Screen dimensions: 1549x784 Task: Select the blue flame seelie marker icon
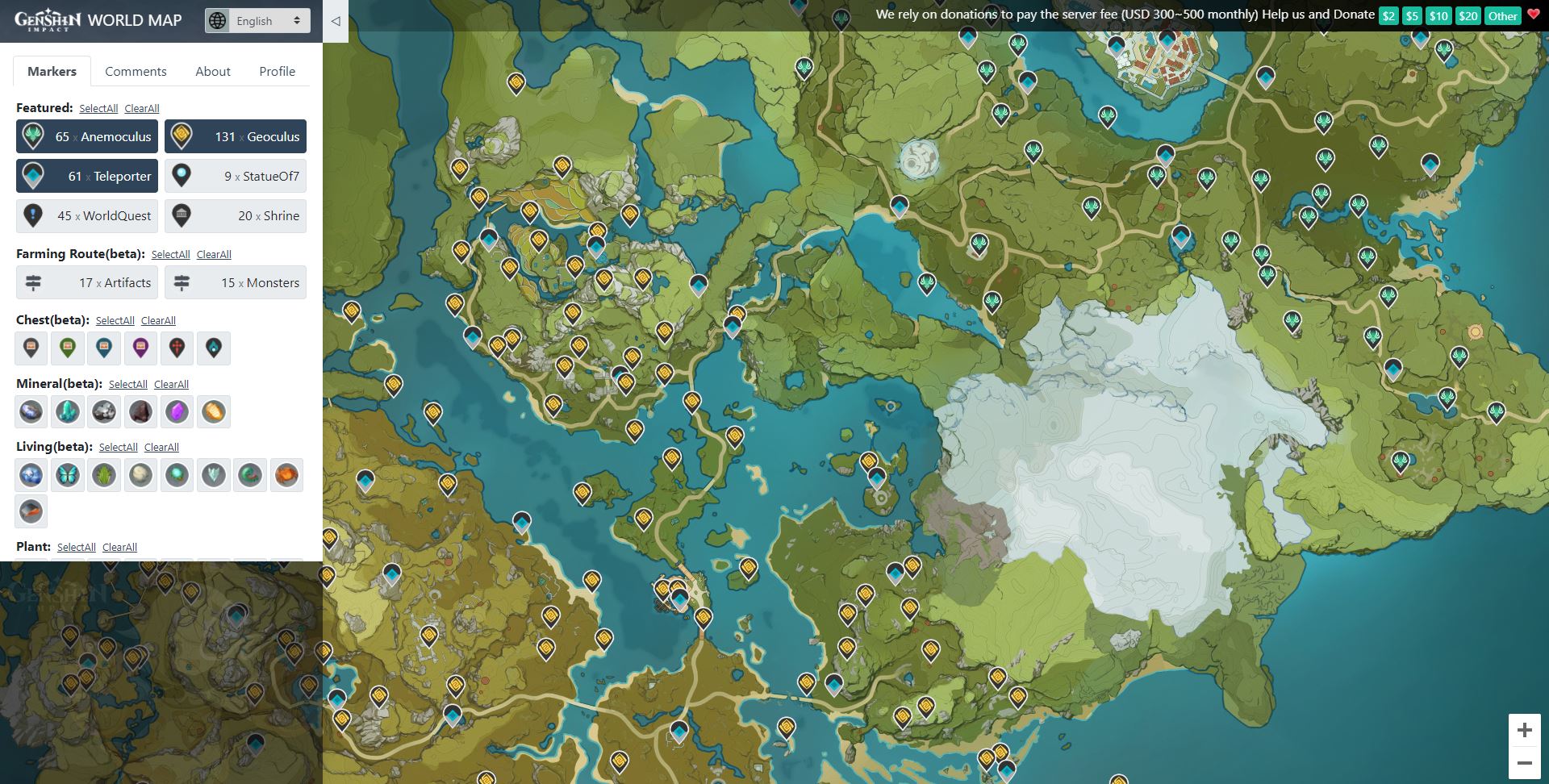213,348
